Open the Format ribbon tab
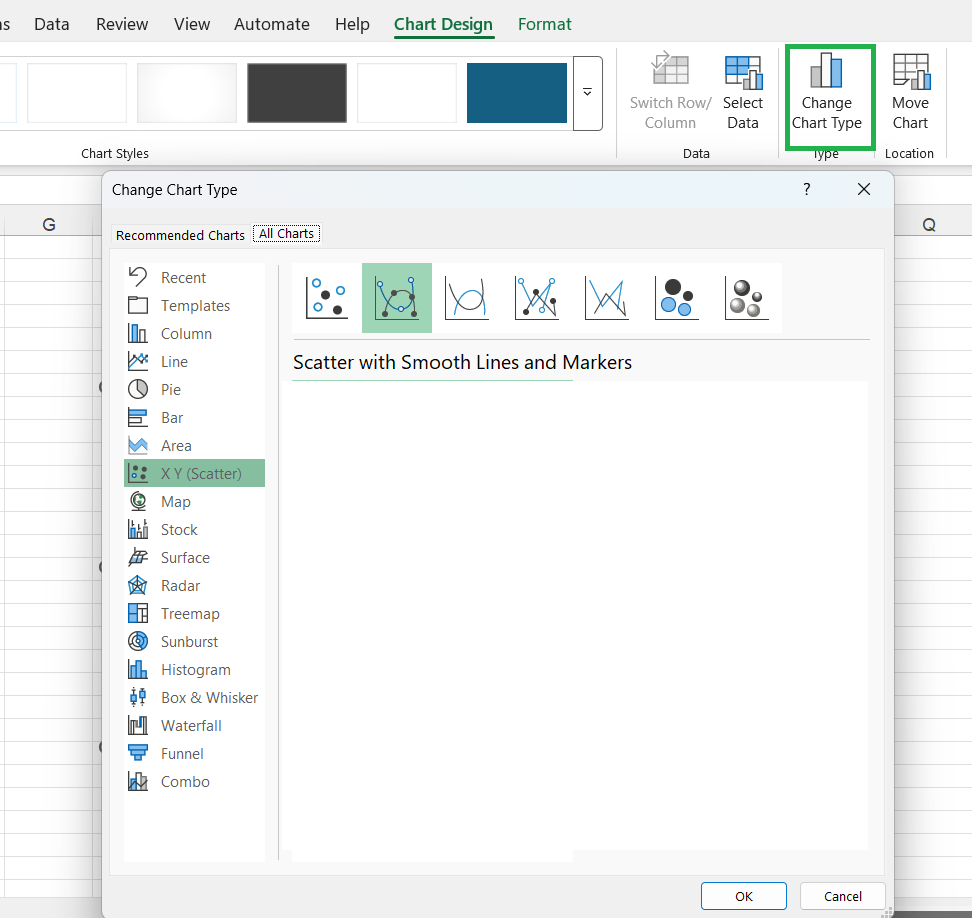The width and height of the screenshot is (972, 918). (x=544, y=24)
